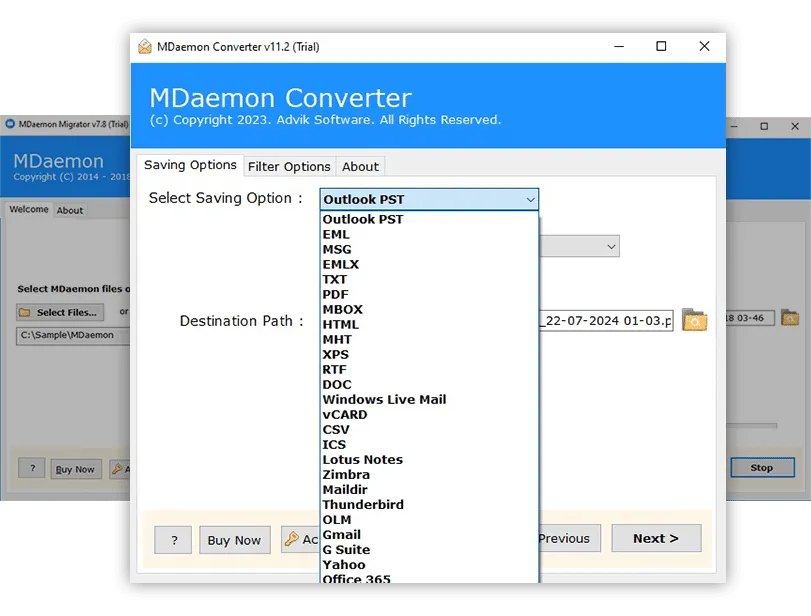Open the Filter Options tab
The width and height of the screenshot is (811, 616).
[x=289, y=167]
